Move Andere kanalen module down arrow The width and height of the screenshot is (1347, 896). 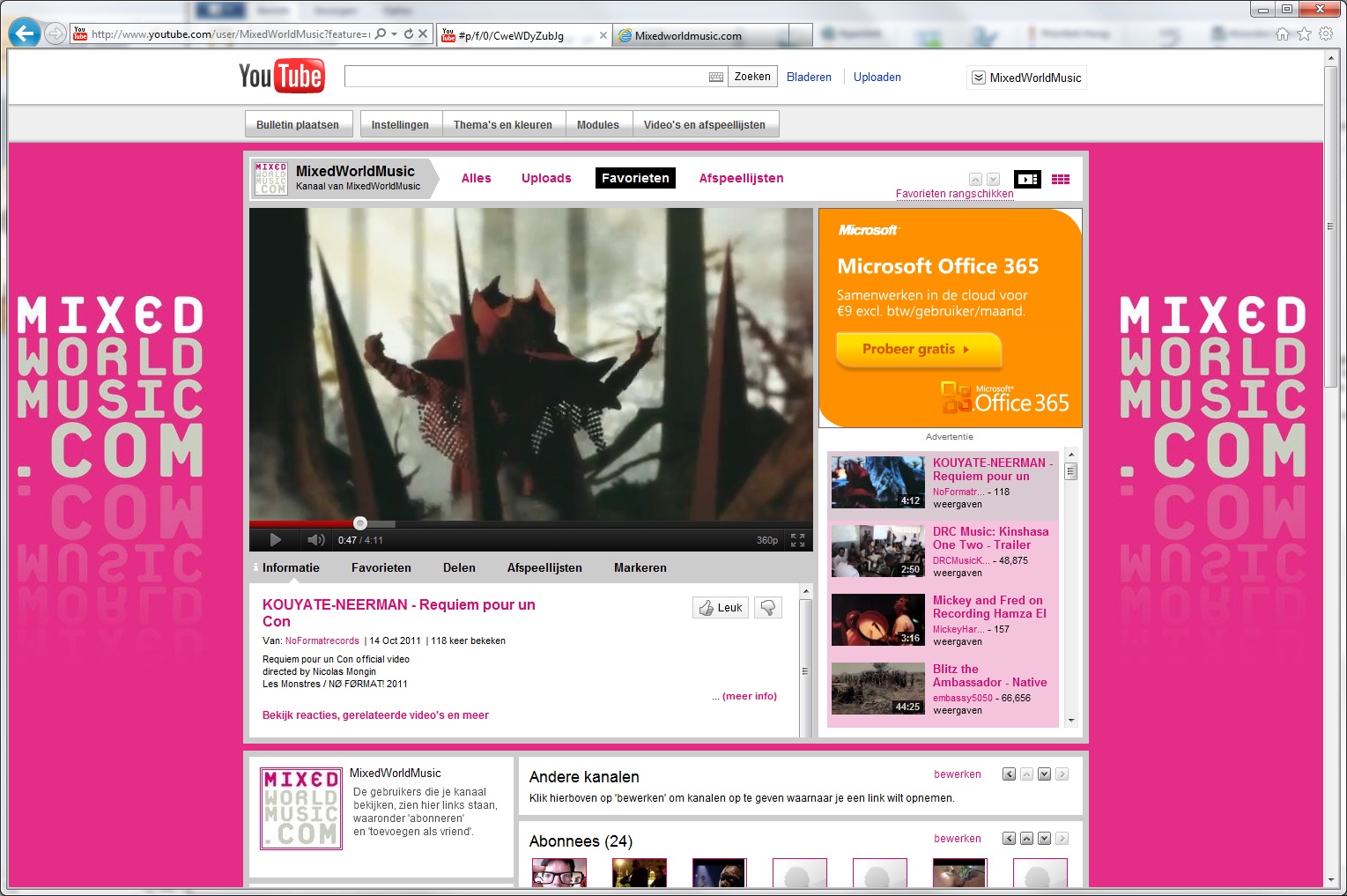point(1044,774)
